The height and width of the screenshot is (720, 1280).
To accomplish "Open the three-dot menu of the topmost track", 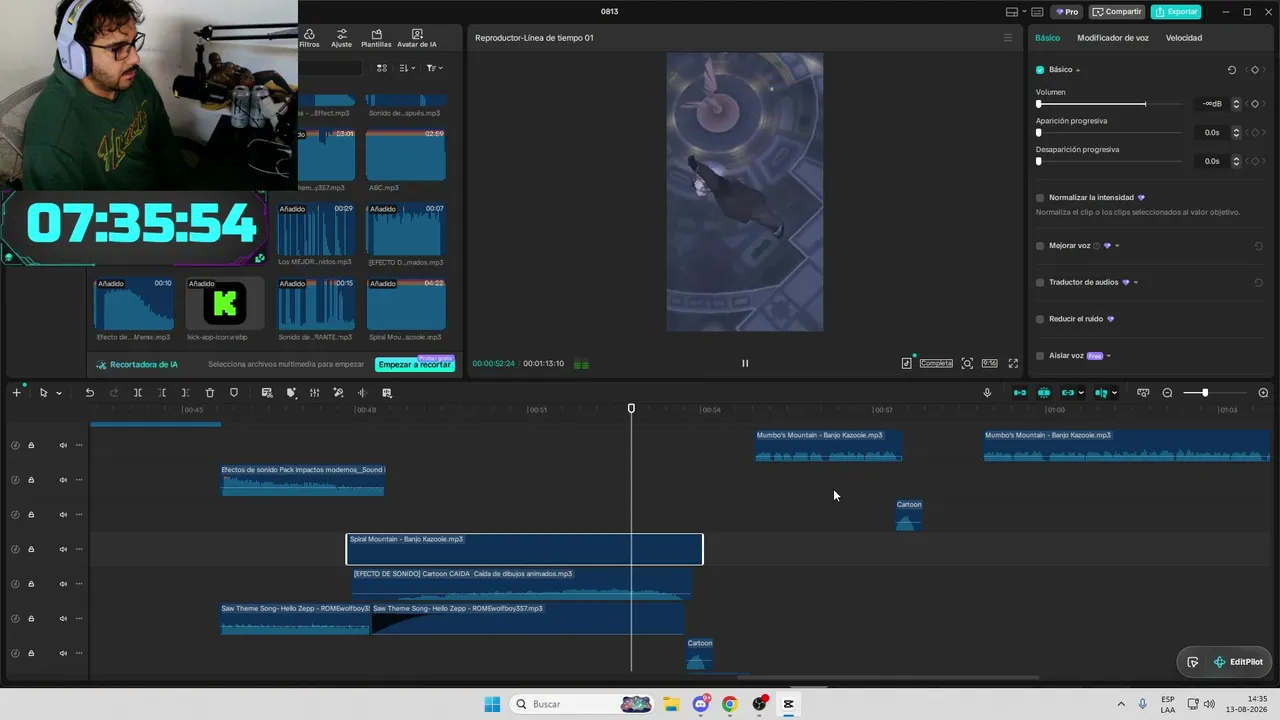I will point(79,445).
